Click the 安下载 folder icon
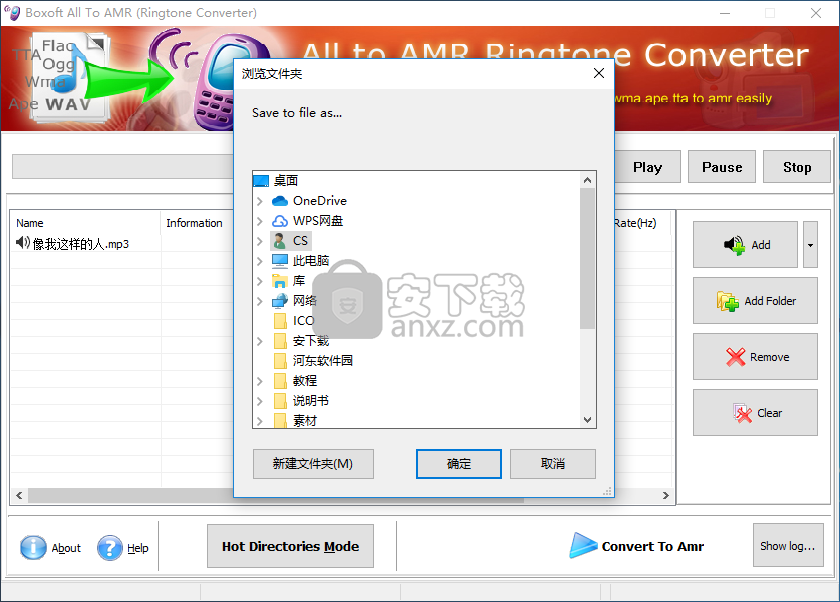 pos(280,341)
